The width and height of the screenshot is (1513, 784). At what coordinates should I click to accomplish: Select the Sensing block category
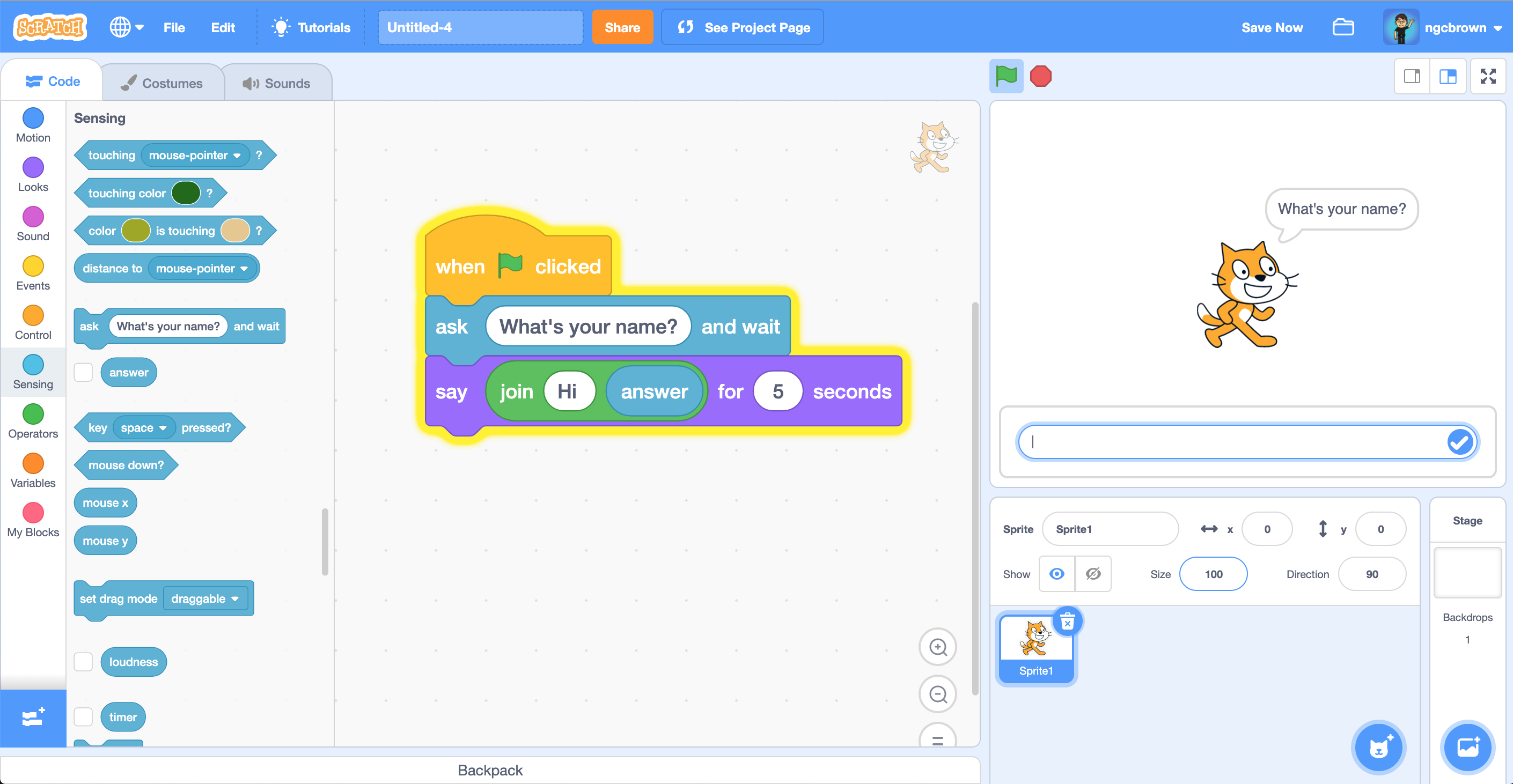[33, 372]
